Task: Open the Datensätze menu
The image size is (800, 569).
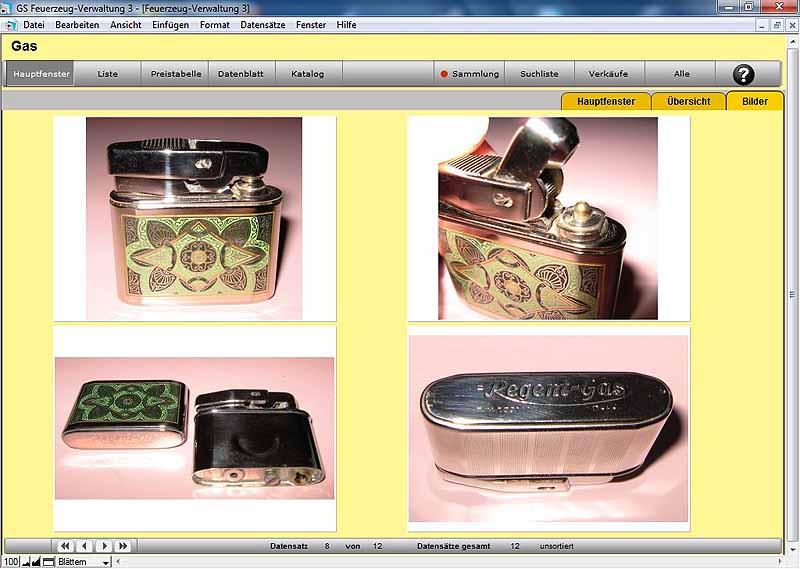Action: click(x=262, y=24)
